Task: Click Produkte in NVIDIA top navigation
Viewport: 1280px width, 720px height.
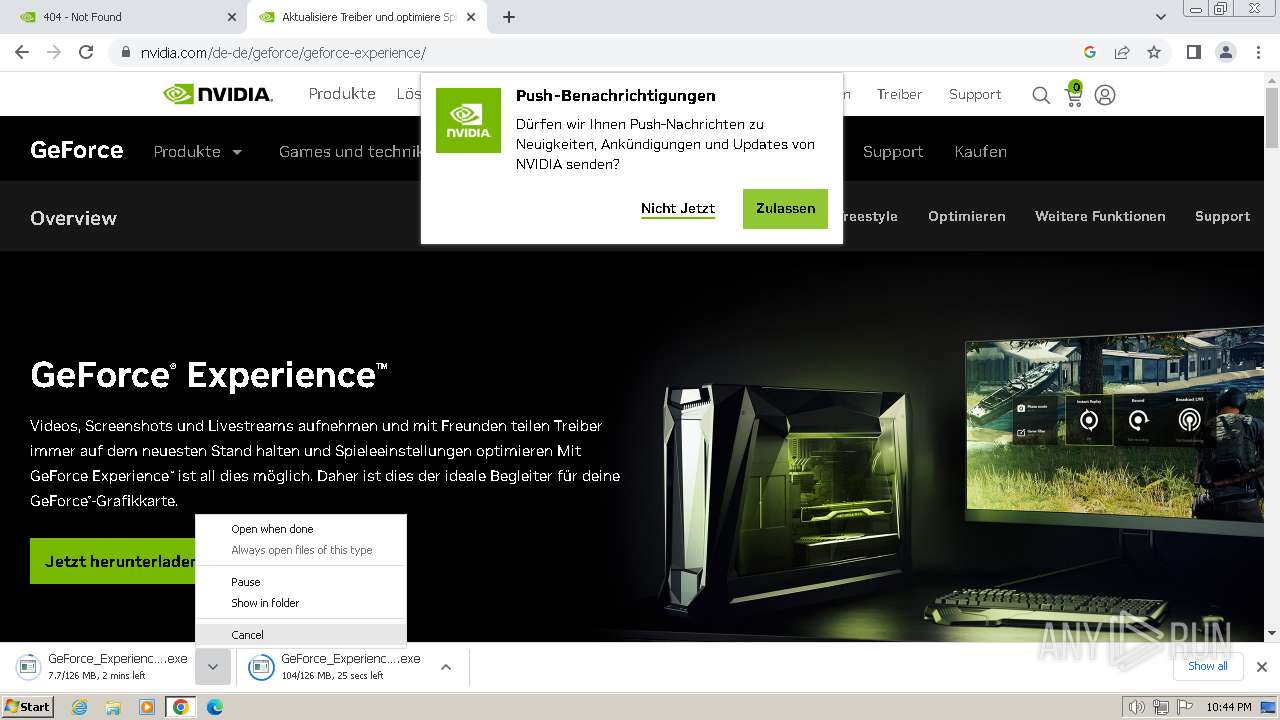Action: (x=342, y=94)
